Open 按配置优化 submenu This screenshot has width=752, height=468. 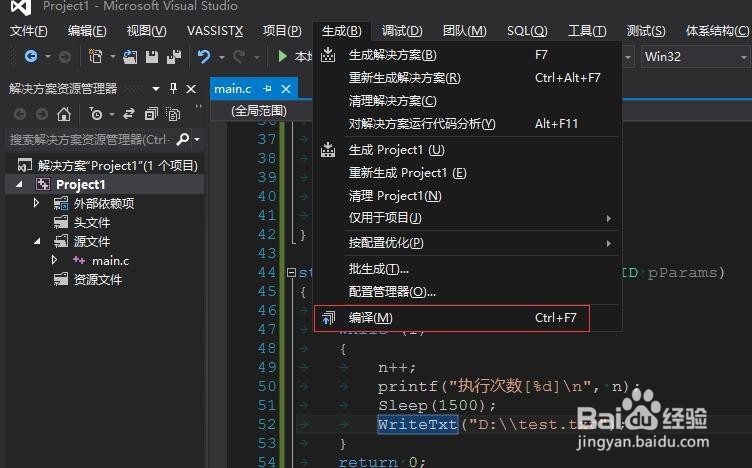coord(468,243)
